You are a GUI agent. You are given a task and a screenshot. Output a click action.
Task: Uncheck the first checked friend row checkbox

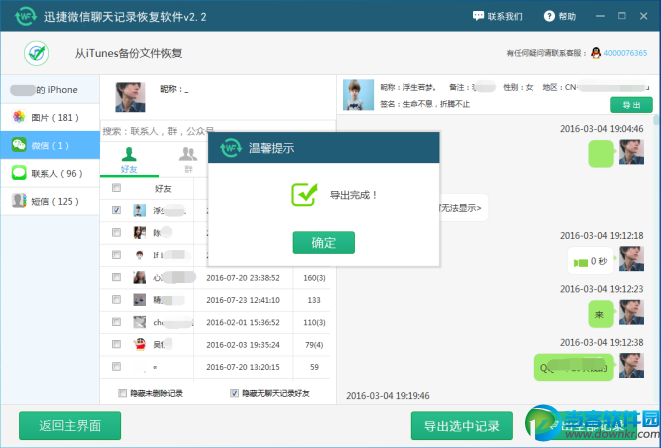pos(116,210)
